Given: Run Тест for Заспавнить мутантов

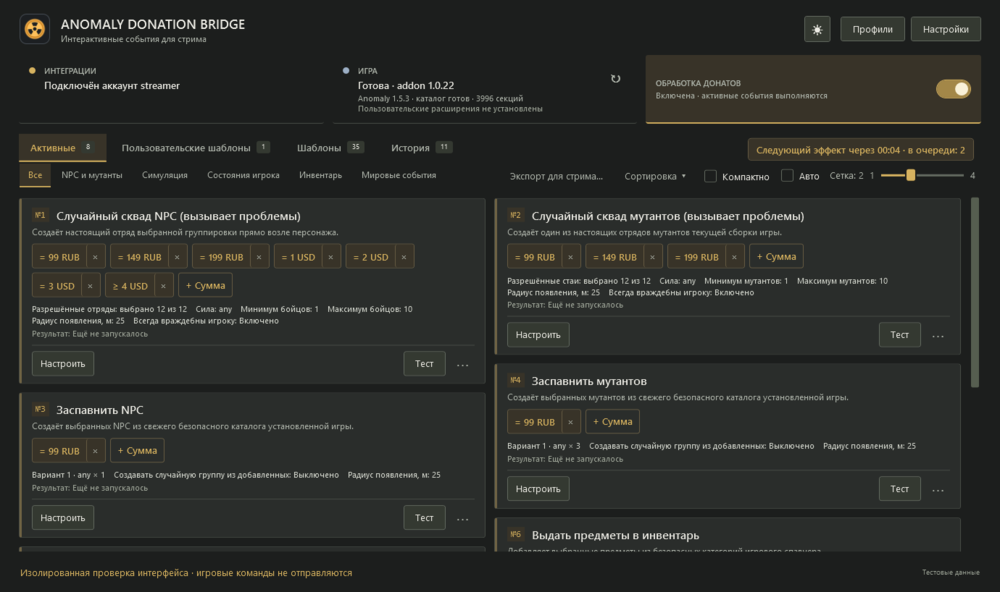Looking at the screenshot, I should [x=899, y=489].
